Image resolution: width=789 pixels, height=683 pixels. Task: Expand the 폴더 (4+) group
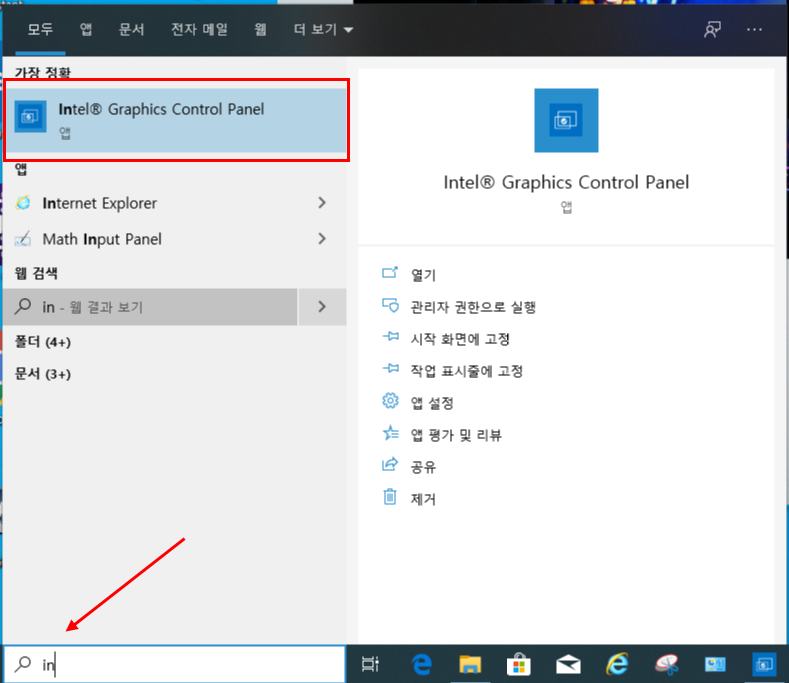point(43,342)
